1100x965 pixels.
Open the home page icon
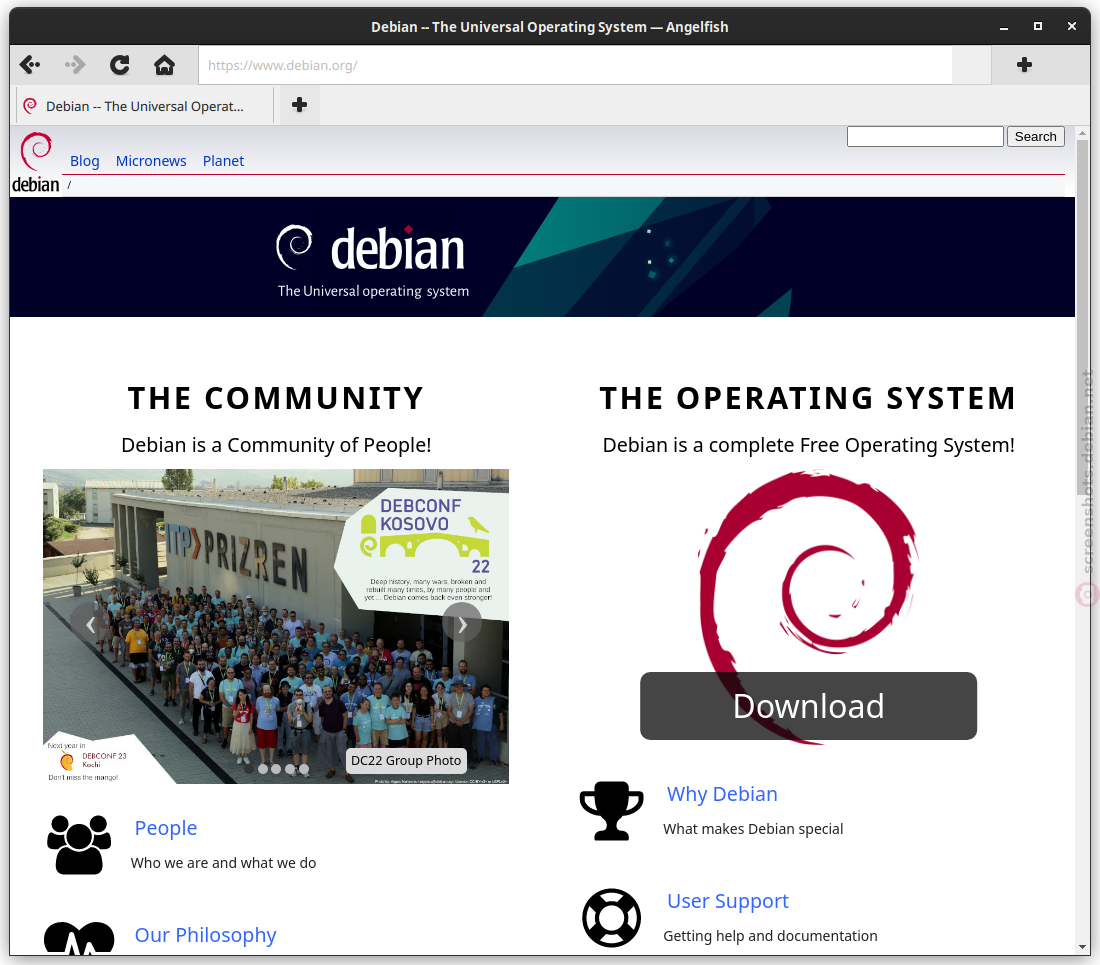coord(164,65)
